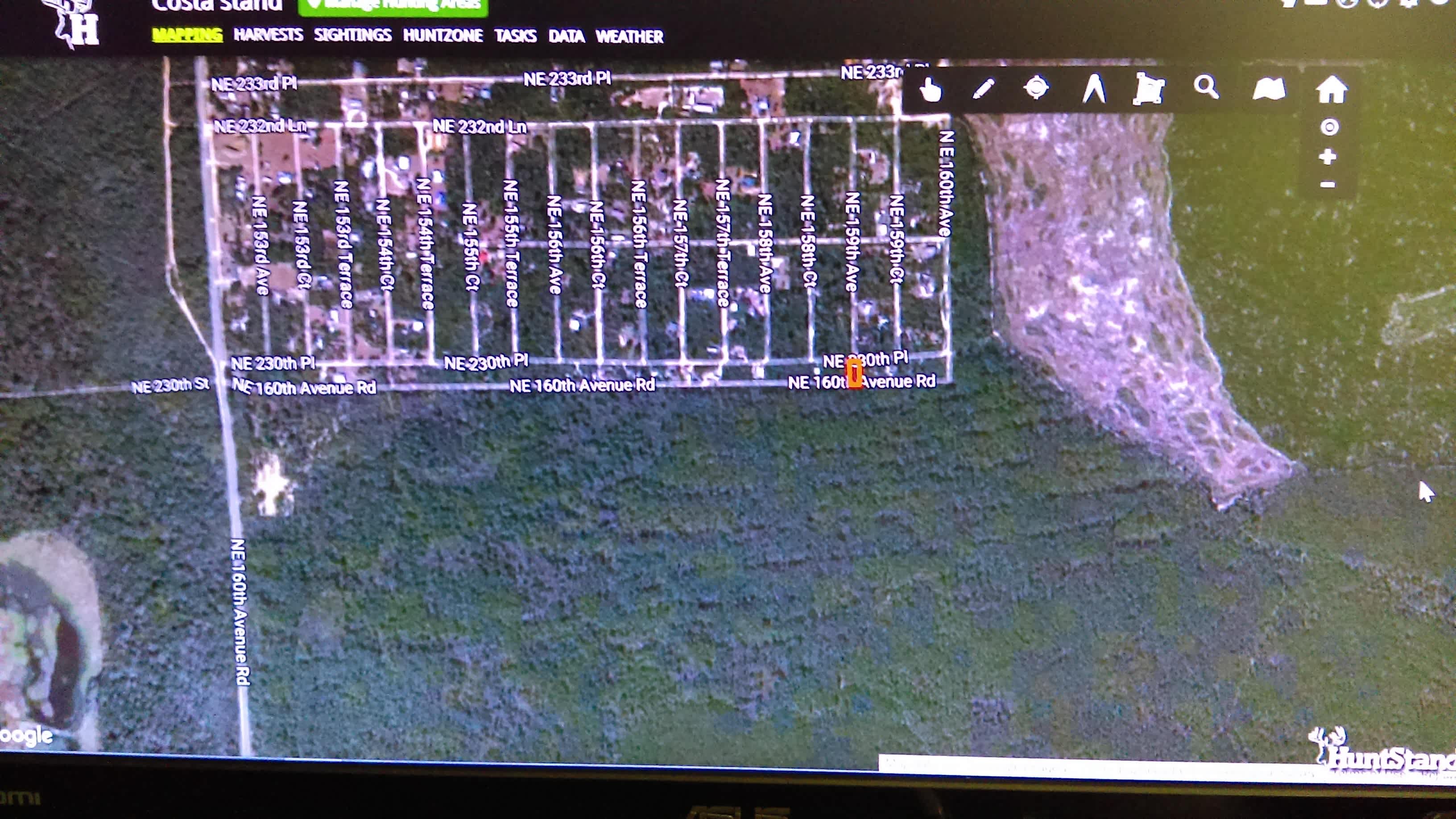This screenshot has height=819, width=1456.
Task: Click the orange marker on the map
Action: tap(855, 374)
